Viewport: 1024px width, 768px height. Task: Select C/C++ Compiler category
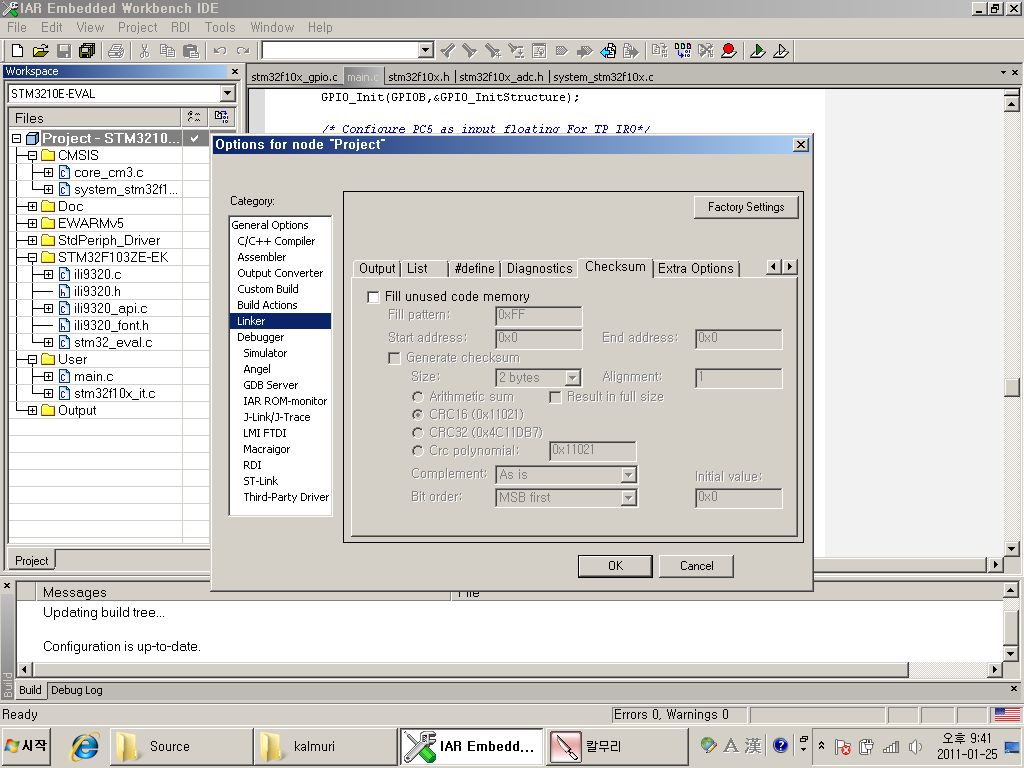coord(276,241)
